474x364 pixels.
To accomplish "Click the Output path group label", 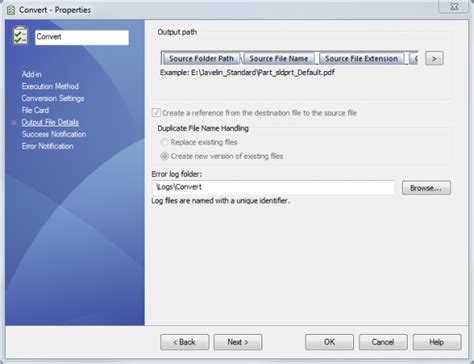I will click(177, 32).
